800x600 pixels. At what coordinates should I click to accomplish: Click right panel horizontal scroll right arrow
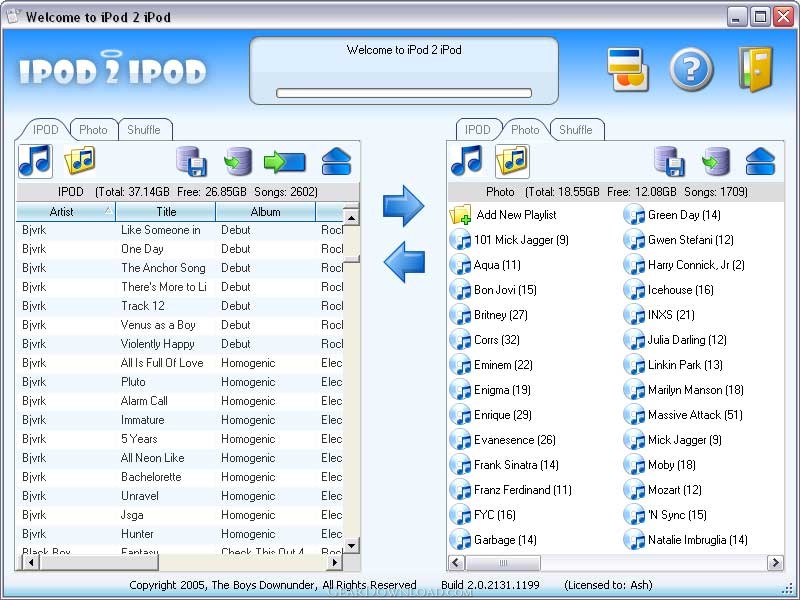776,563
